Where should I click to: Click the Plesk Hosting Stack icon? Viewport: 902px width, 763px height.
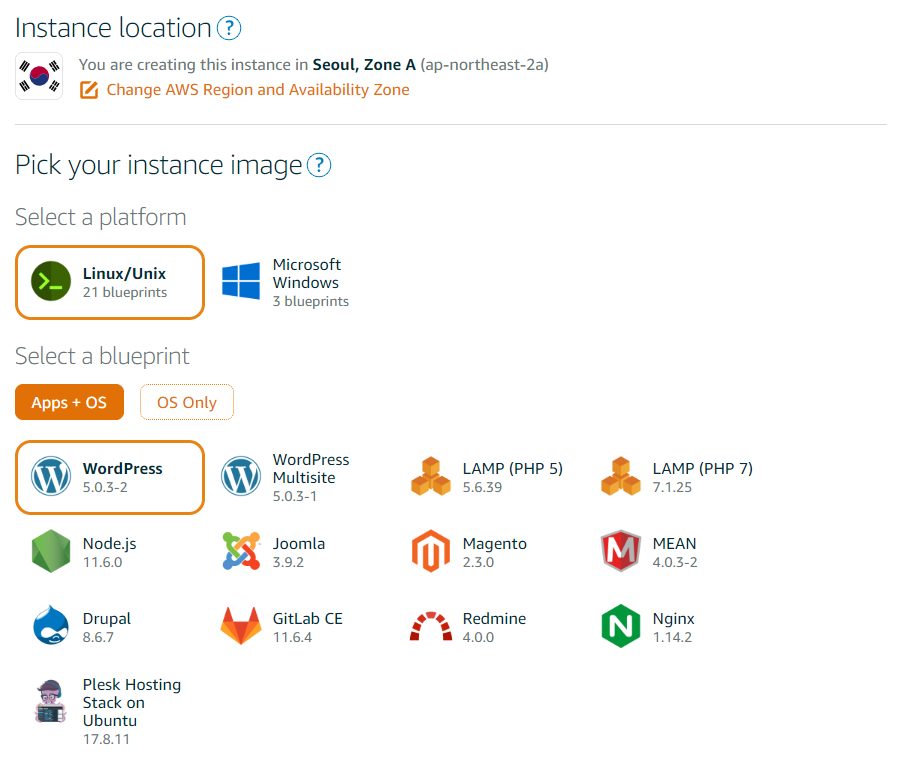coord(51,701)
